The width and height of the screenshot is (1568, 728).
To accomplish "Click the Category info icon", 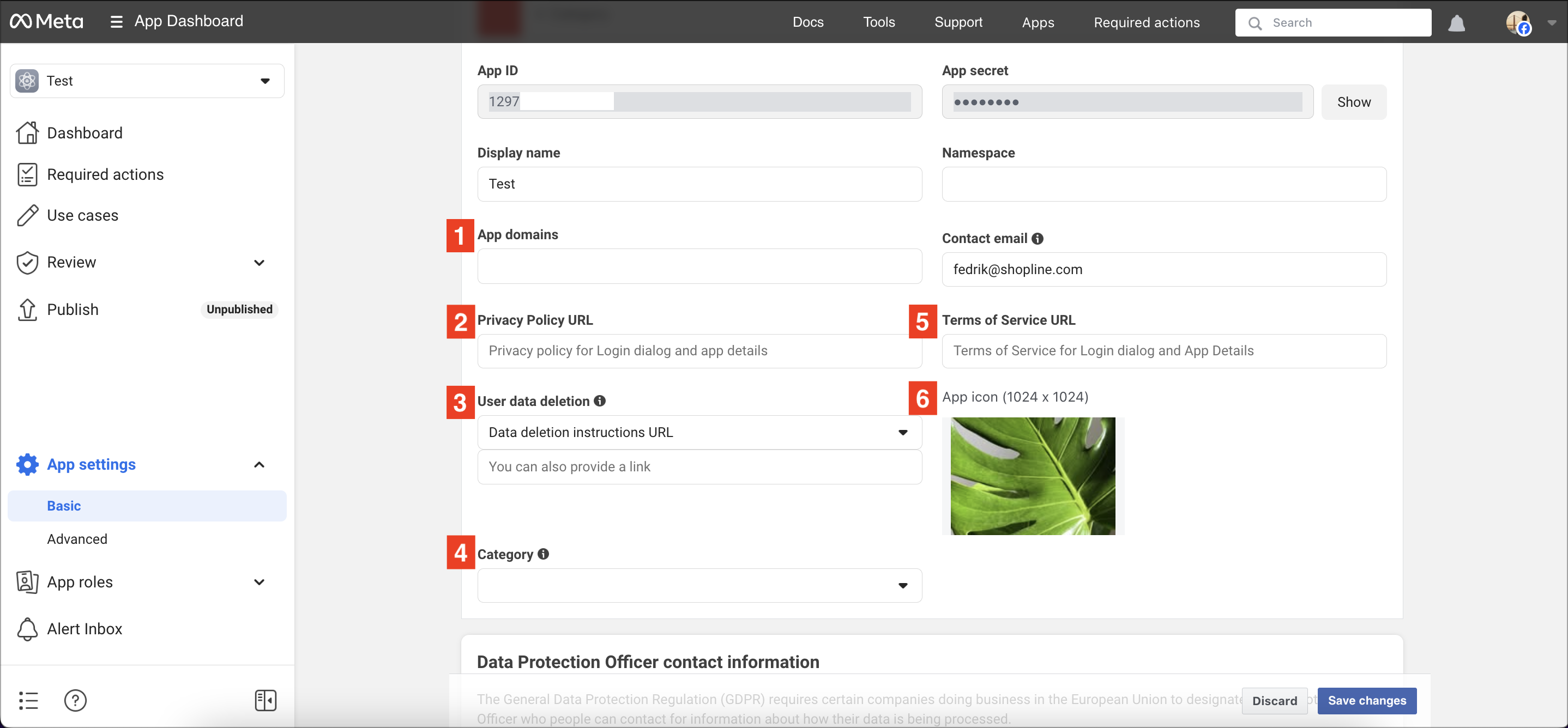I will click(x=543, y=554).
